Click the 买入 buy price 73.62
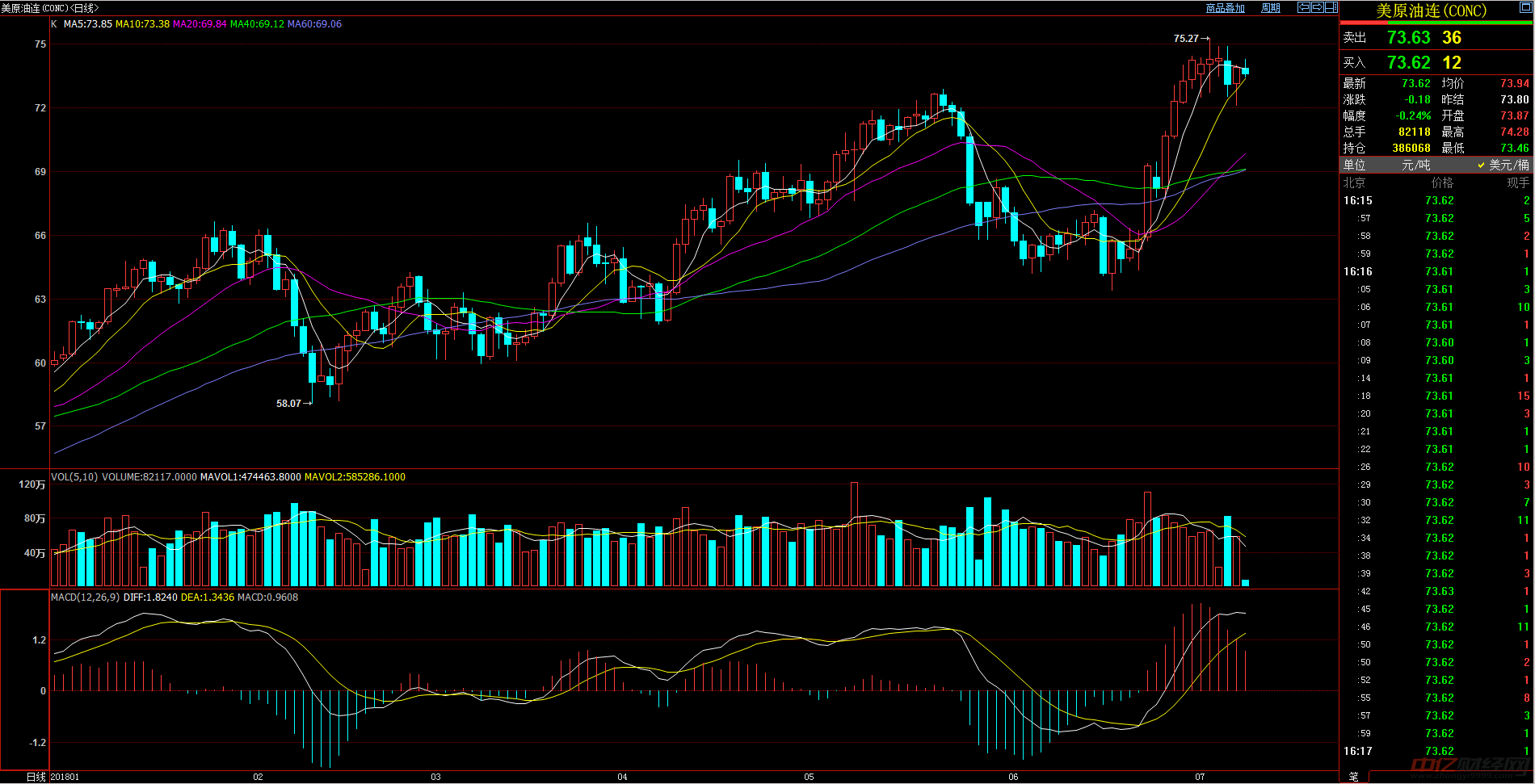The height and width of the screenshot is (784, 1535). pos(1408,63)
